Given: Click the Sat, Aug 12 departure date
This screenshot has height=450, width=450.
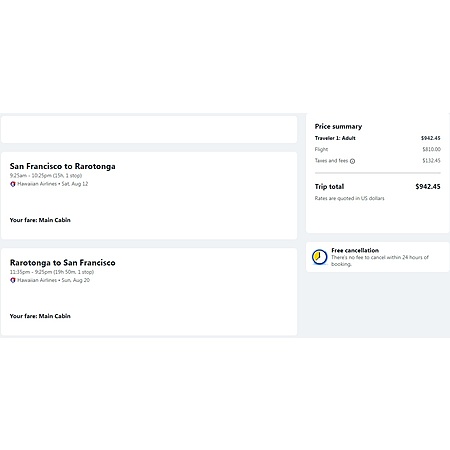Looking at the screenshot, I should (x=75, y=184).
